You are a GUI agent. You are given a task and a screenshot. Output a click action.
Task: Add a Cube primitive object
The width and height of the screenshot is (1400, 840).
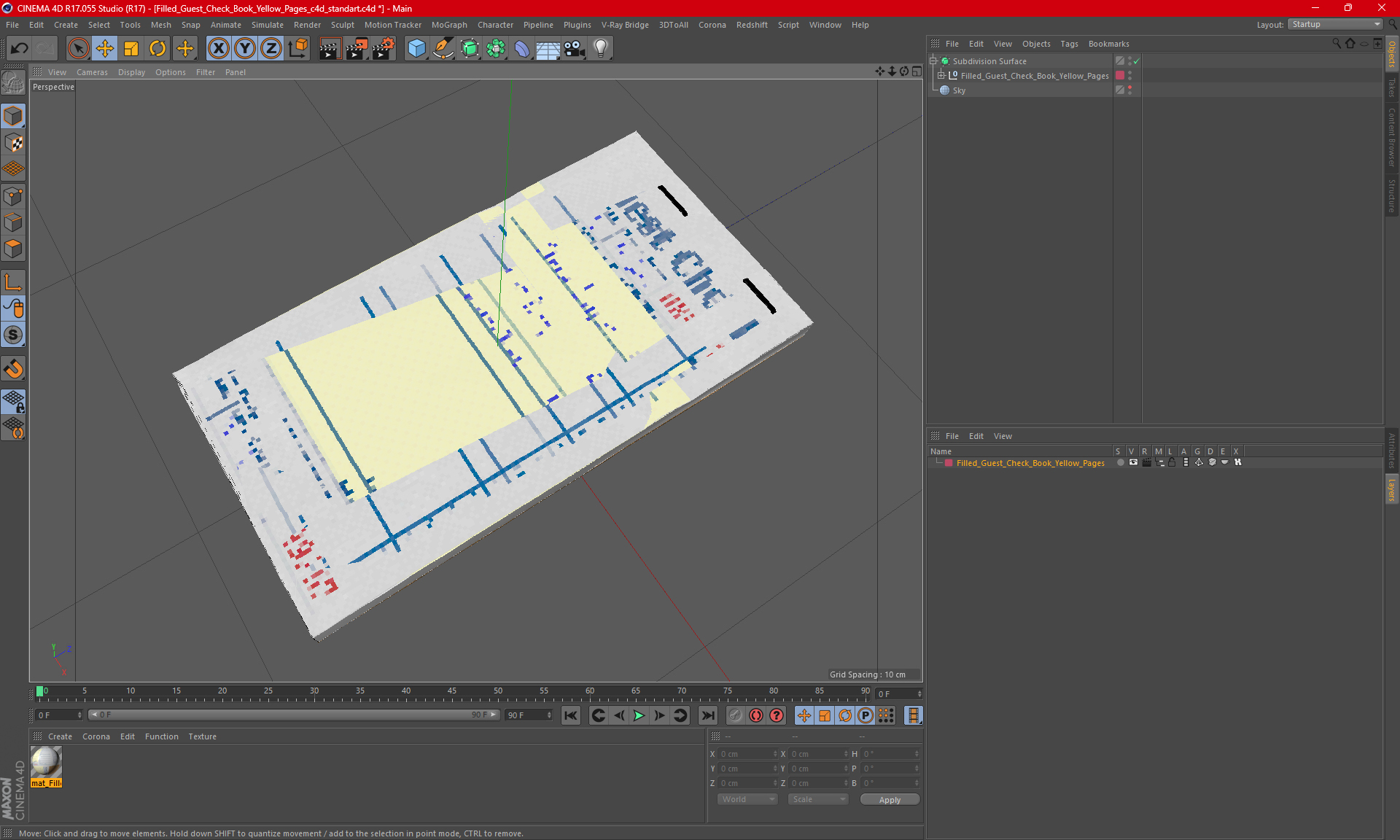(x=416, y=49)
